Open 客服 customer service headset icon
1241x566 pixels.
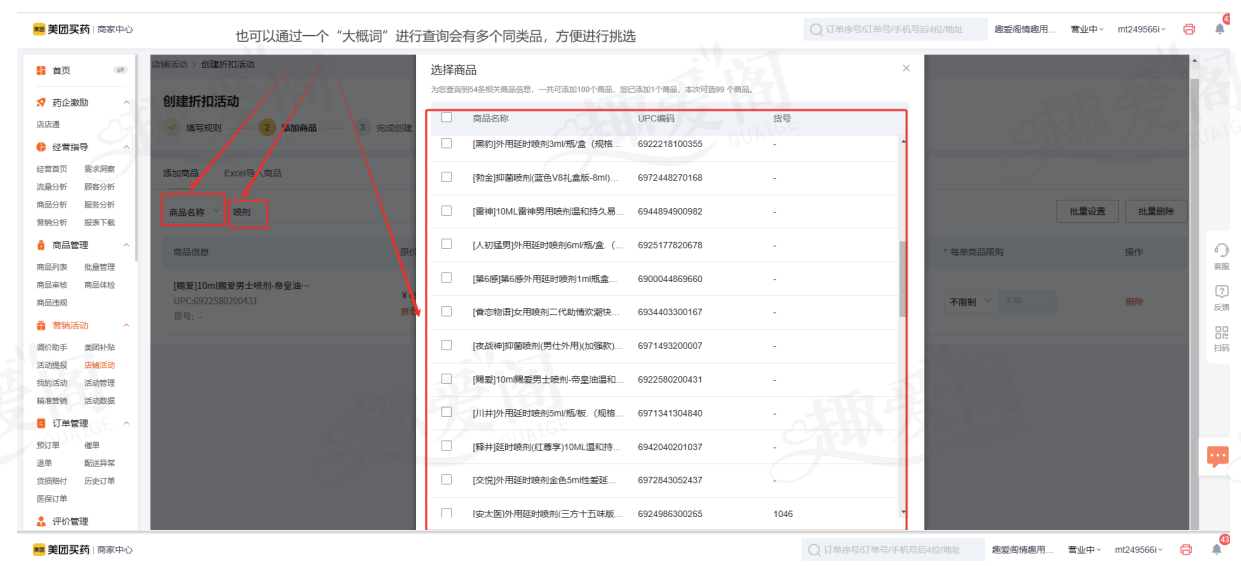[1221, 251]
